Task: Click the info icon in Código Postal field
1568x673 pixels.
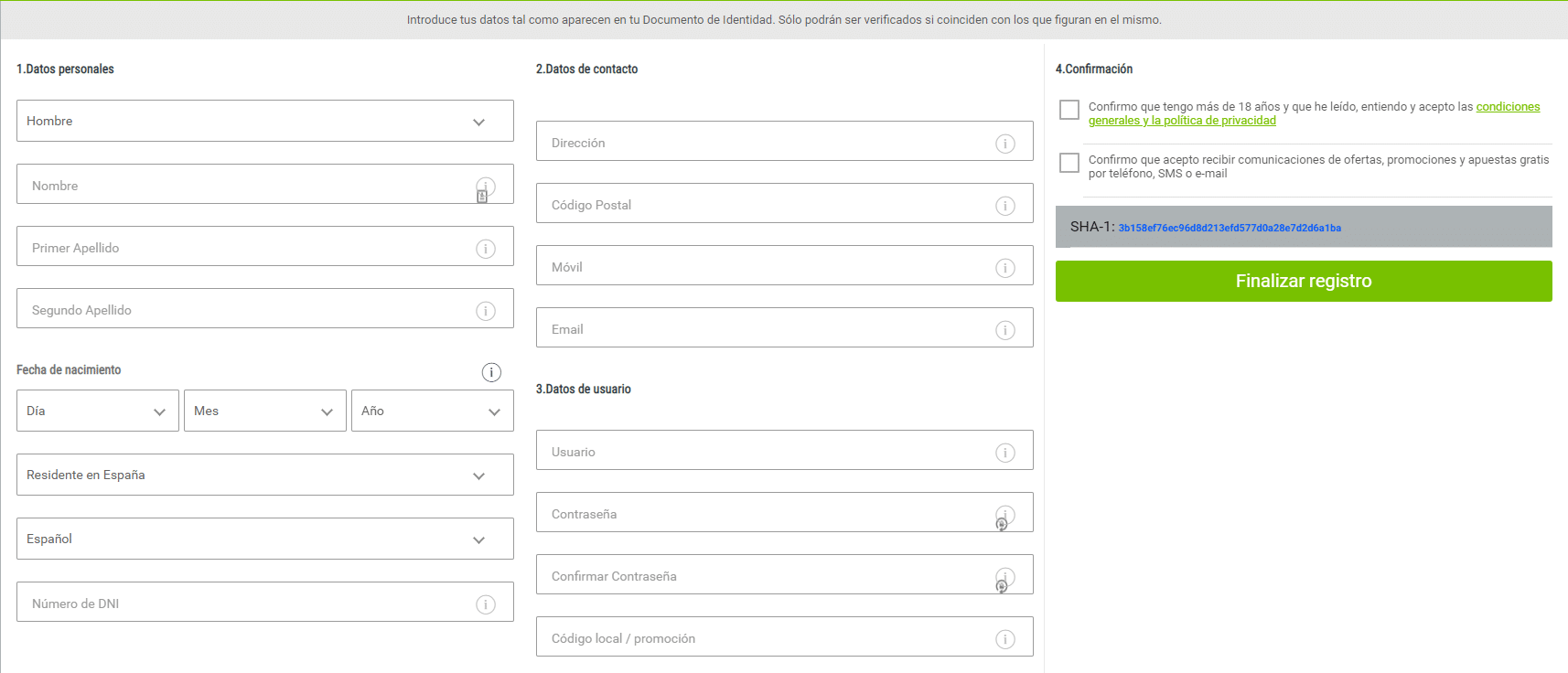Action: pyautogui.click(x=1005, y=206)
